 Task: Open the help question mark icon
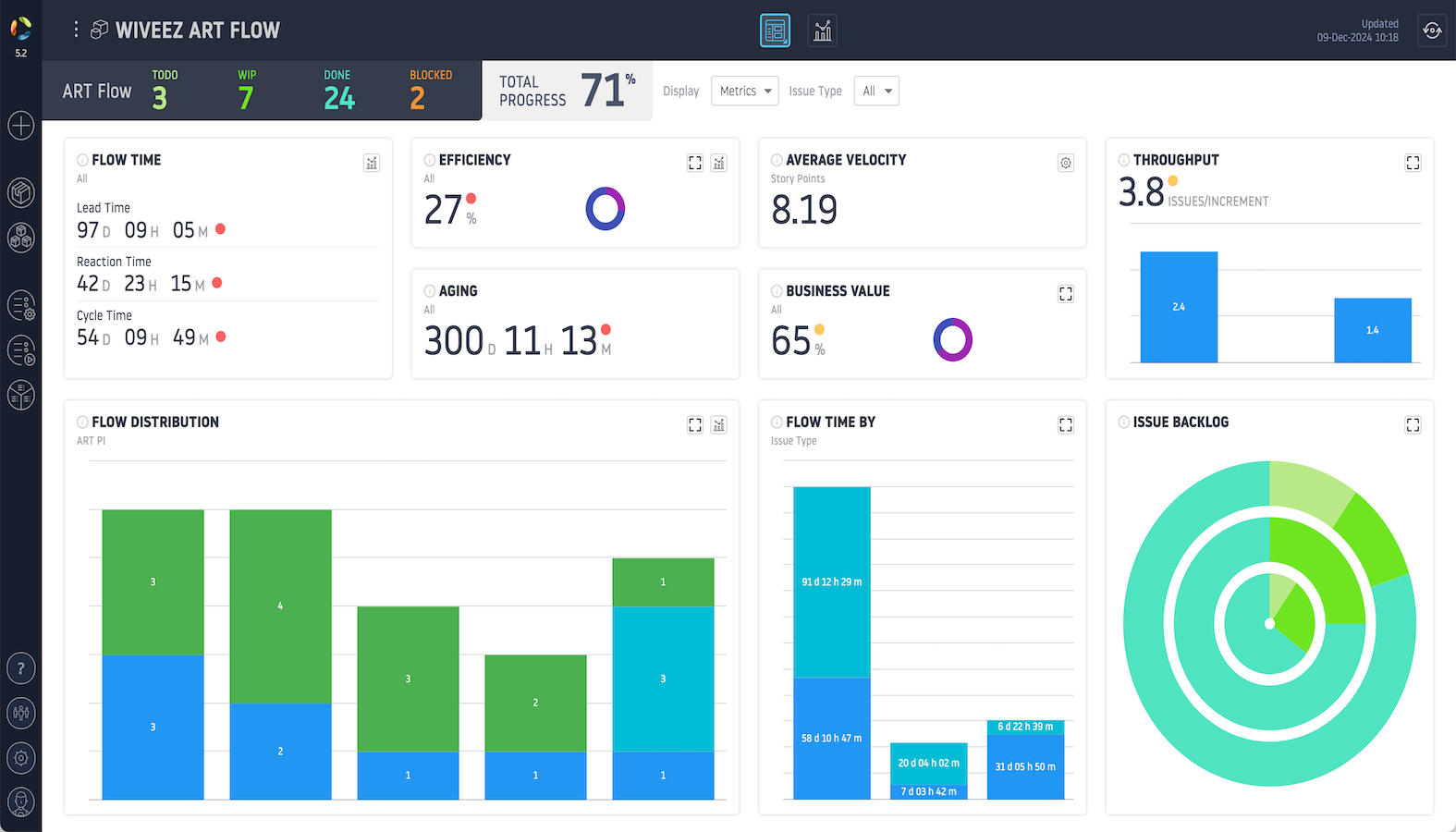pyautogui.click(x=21, y=667)
